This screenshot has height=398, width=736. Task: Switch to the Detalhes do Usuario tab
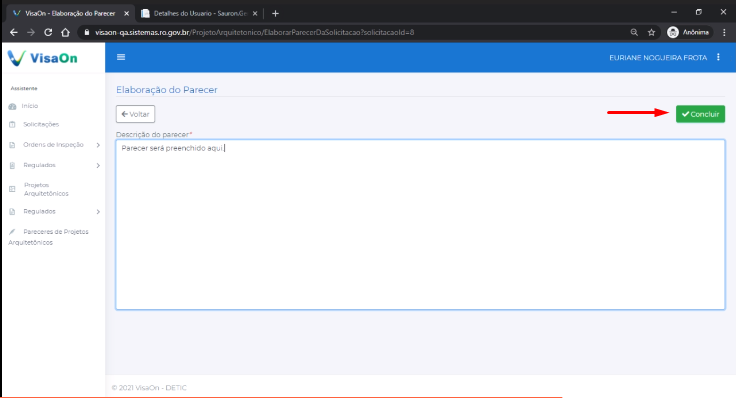coord(199,14)
